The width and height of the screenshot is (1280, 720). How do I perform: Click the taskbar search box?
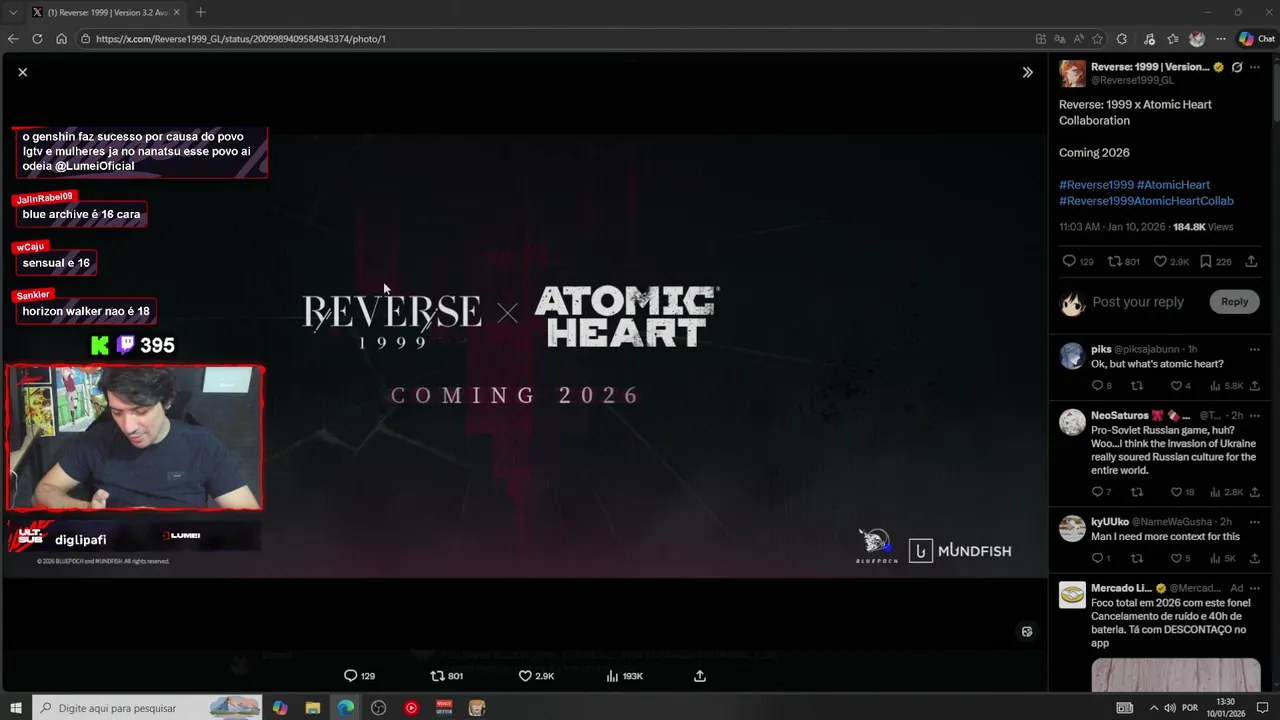(x=148, y=708)
